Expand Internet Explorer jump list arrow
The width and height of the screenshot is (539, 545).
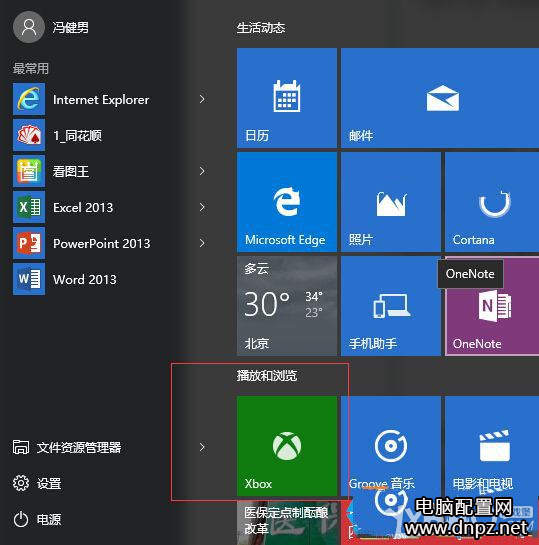202,99
